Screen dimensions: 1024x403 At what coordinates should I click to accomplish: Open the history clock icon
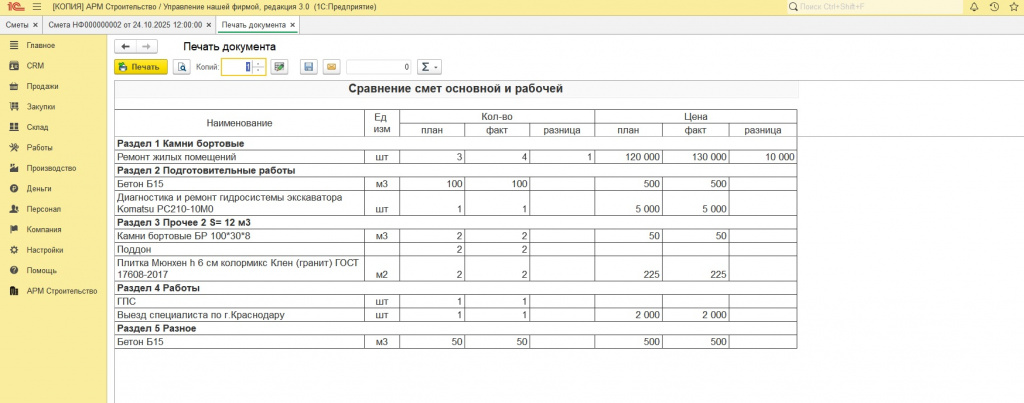point(994,7)
